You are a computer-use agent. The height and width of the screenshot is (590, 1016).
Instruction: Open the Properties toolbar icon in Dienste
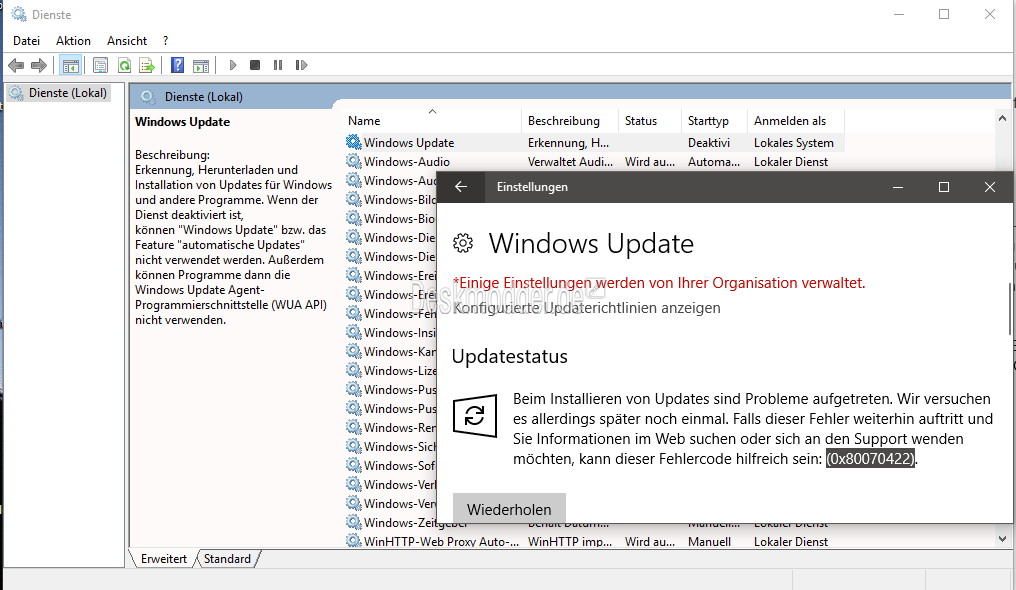(100, 65)
